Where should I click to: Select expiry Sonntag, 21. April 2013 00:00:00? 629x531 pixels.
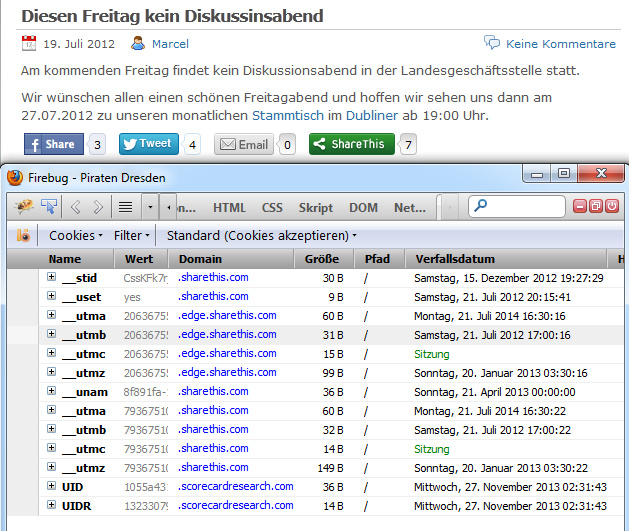pyautogui.click(x=495, y=392)
